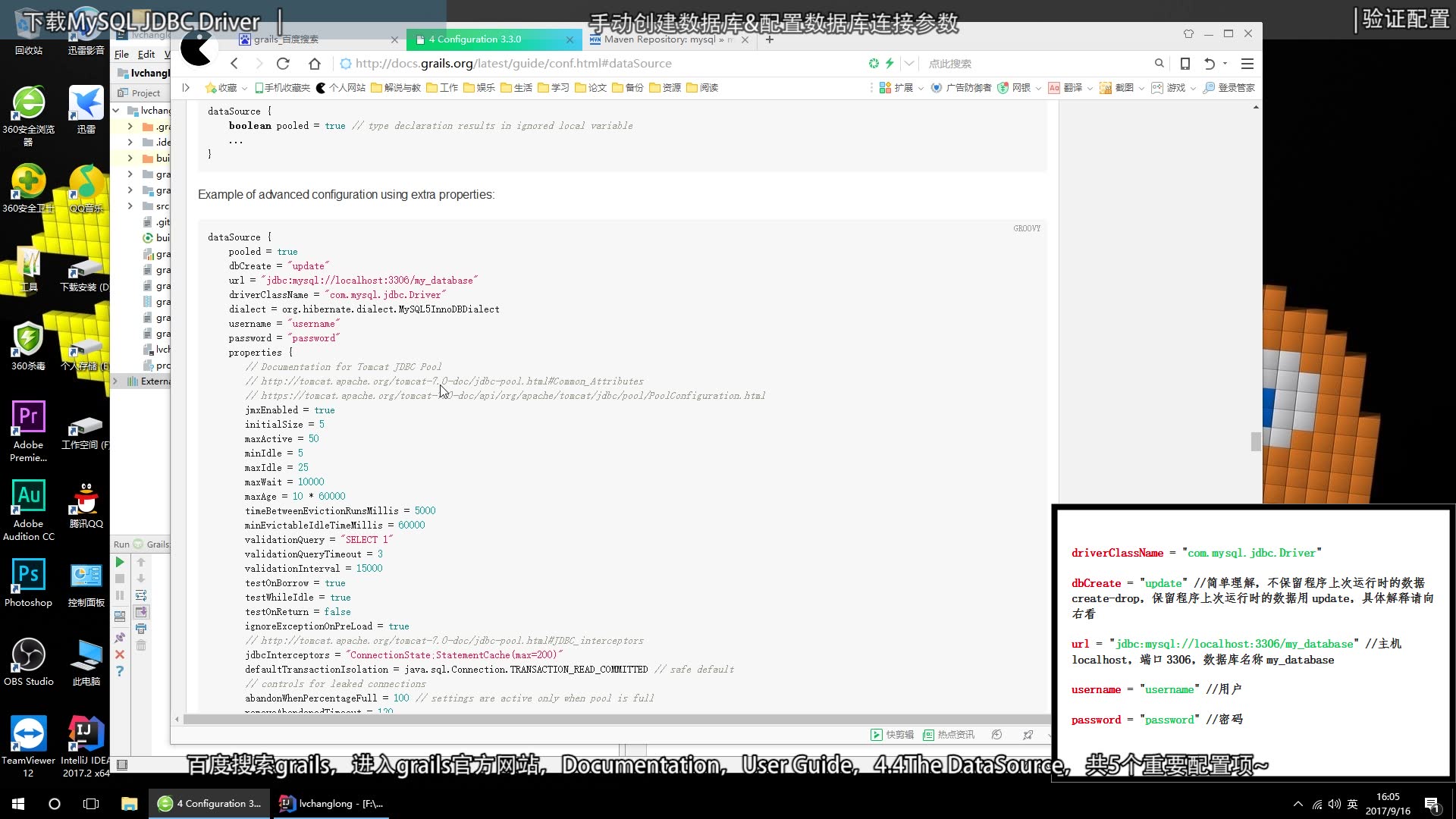Click the undo closed tab arrow icon
Image resolution: width=1456 pixels, height=819 pixels.
1210,64
